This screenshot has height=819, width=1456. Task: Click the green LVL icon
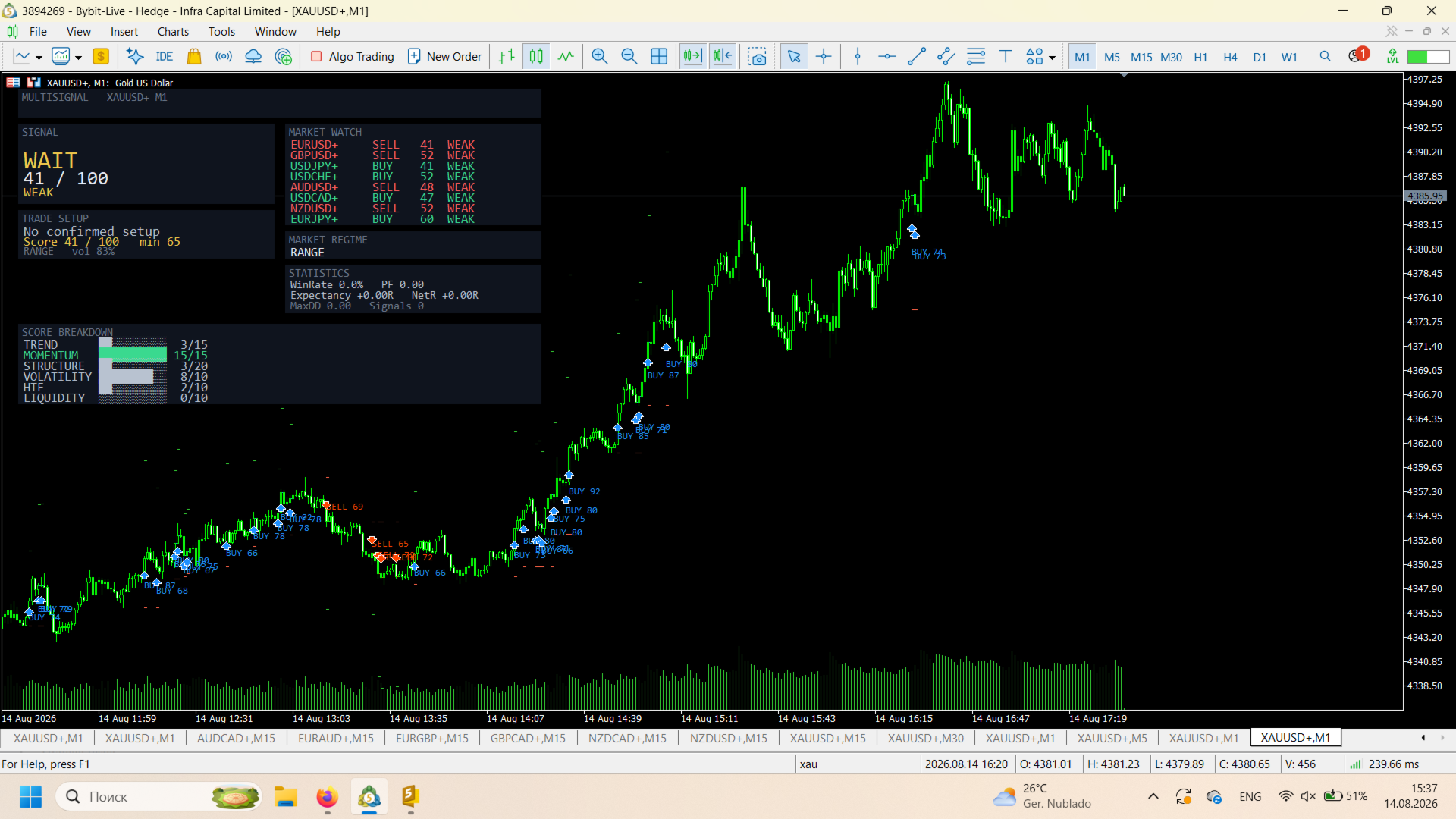(x=1392, y=56)
